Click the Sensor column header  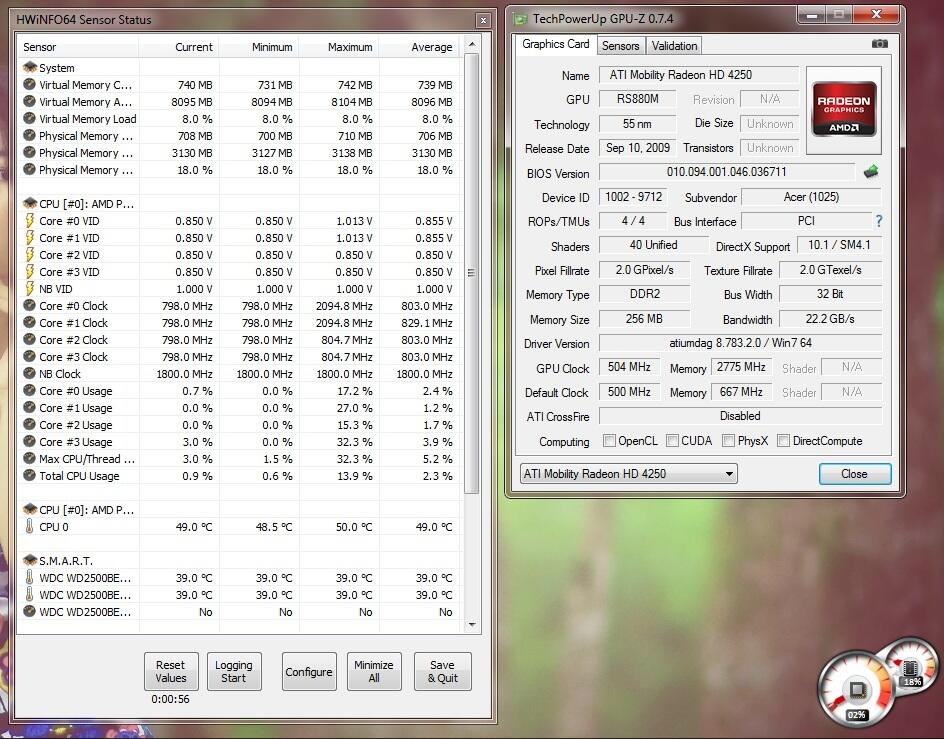click(x=78, y=47)
